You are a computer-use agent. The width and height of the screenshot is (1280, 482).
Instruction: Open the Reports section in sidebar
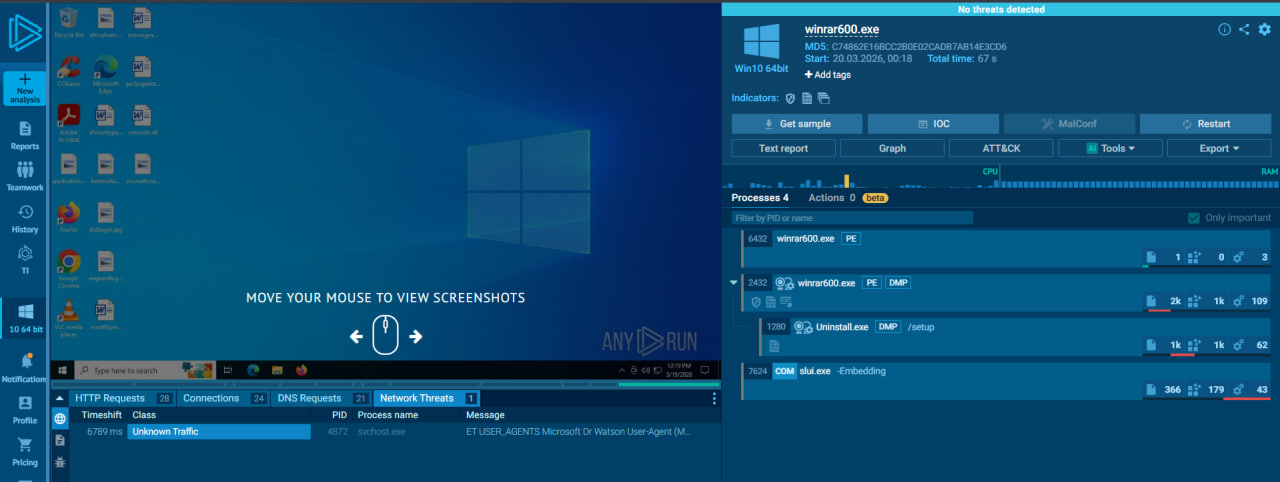[25, 135]
